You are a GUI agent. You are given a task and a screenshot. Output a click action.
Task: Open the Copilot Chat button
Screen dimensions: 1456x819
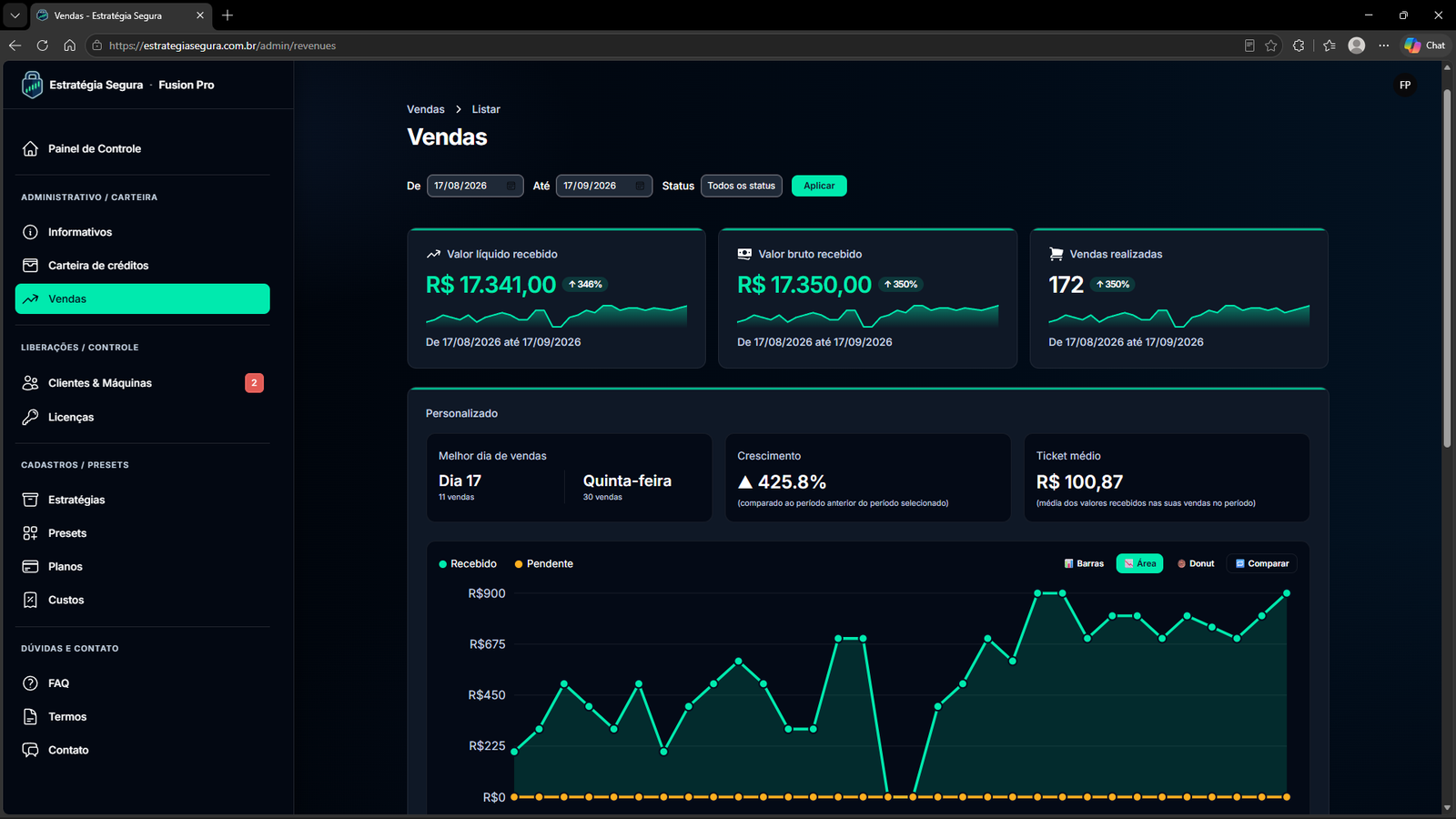click(1424, 45)
